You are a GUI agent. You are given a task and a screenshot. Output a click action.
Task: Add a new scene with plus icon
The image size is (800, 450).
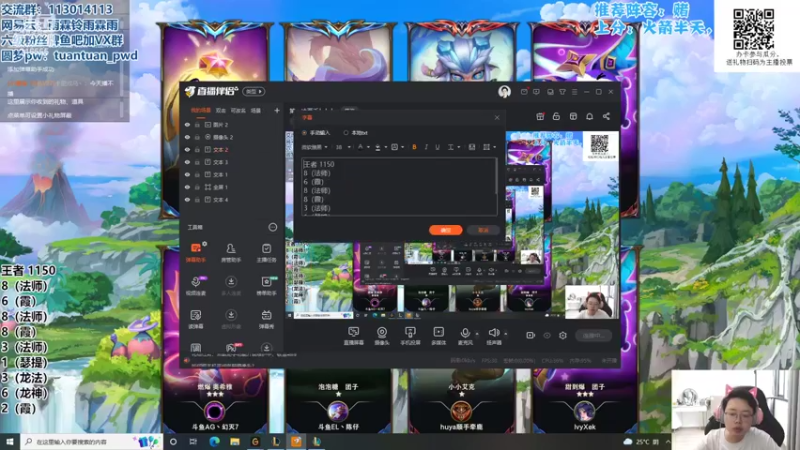point(277,110)
